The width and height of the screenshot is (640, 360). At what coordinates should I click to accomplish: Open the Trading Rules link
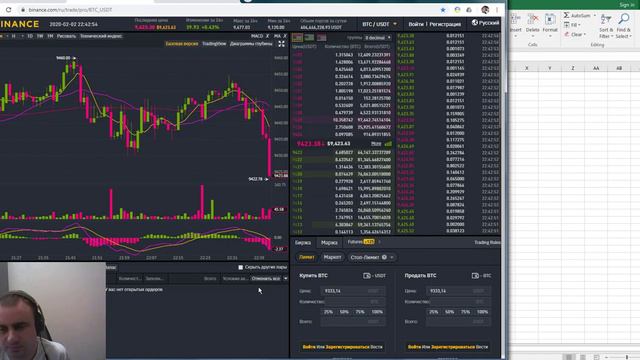(x=487, y=242)
